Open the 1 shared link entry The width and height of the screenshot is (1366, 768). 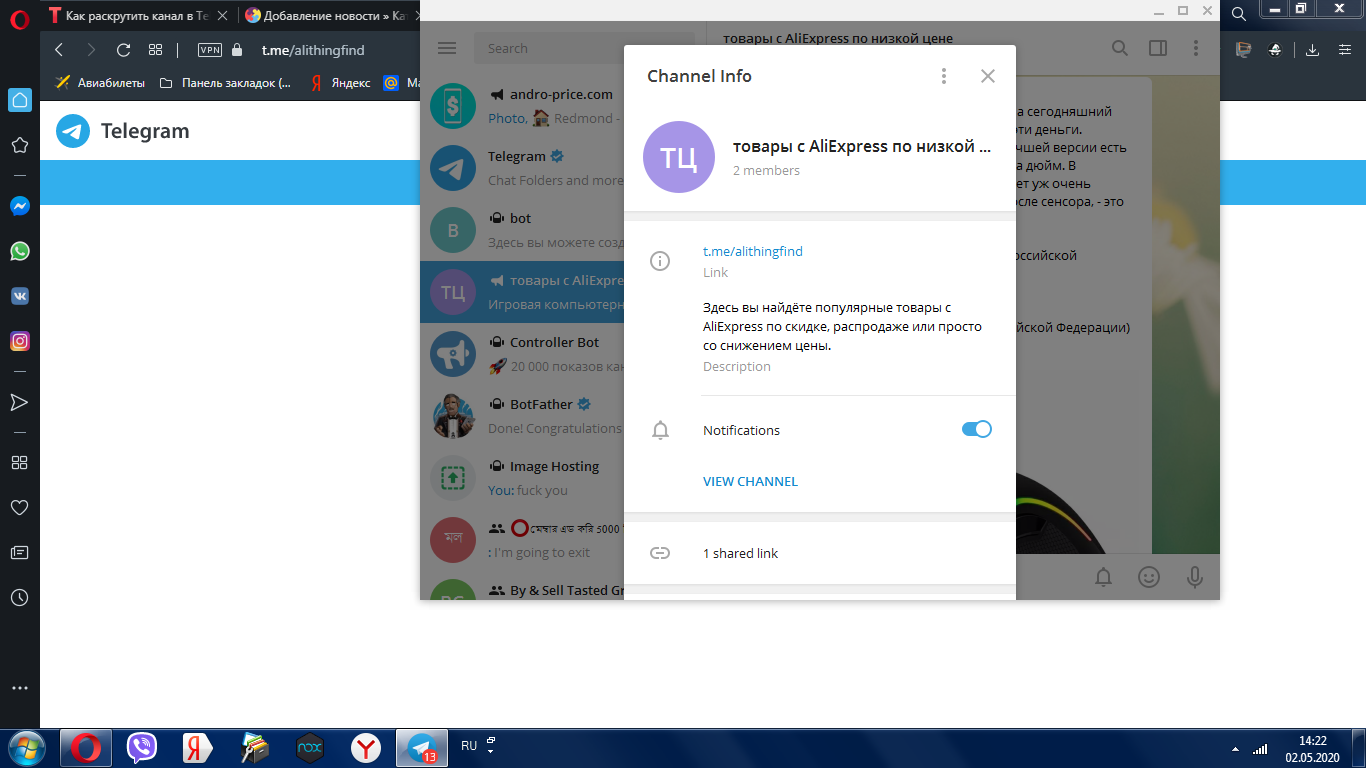pyautogui.click(x=740, y=553)
